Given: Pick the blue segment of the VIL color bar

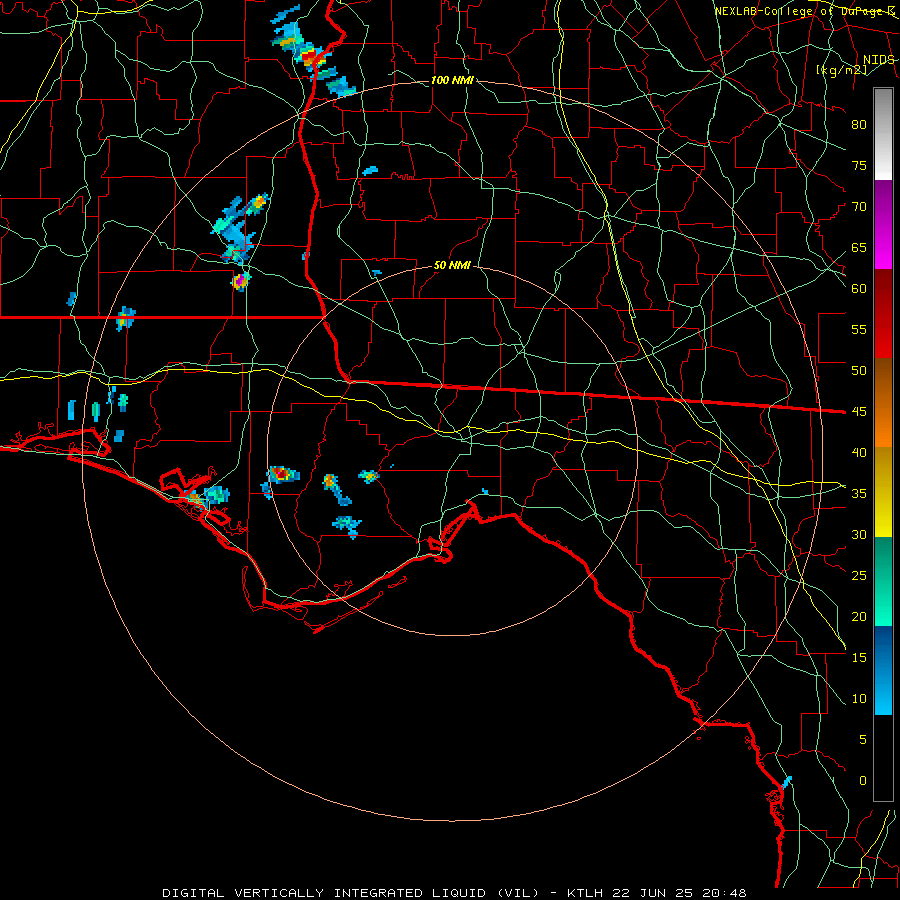Looking at the screenshot, I should coord(883,670).
